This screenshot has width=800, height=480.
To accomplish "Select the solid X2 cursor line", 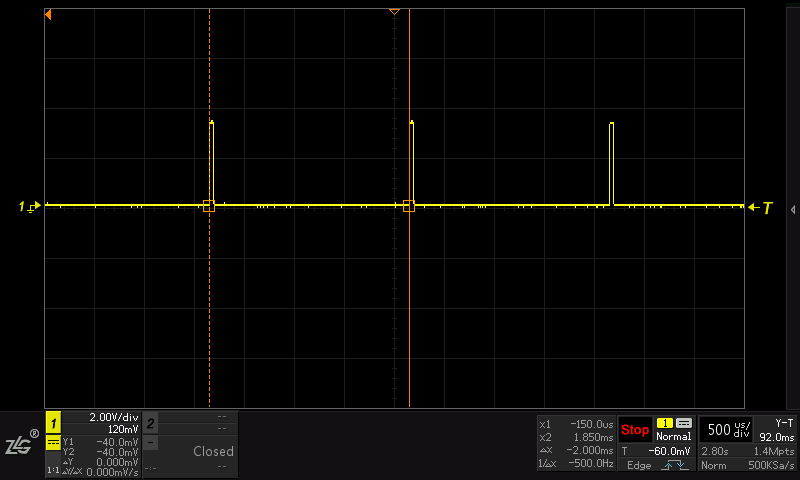I will pyautogui.click(x=409, y=208).
